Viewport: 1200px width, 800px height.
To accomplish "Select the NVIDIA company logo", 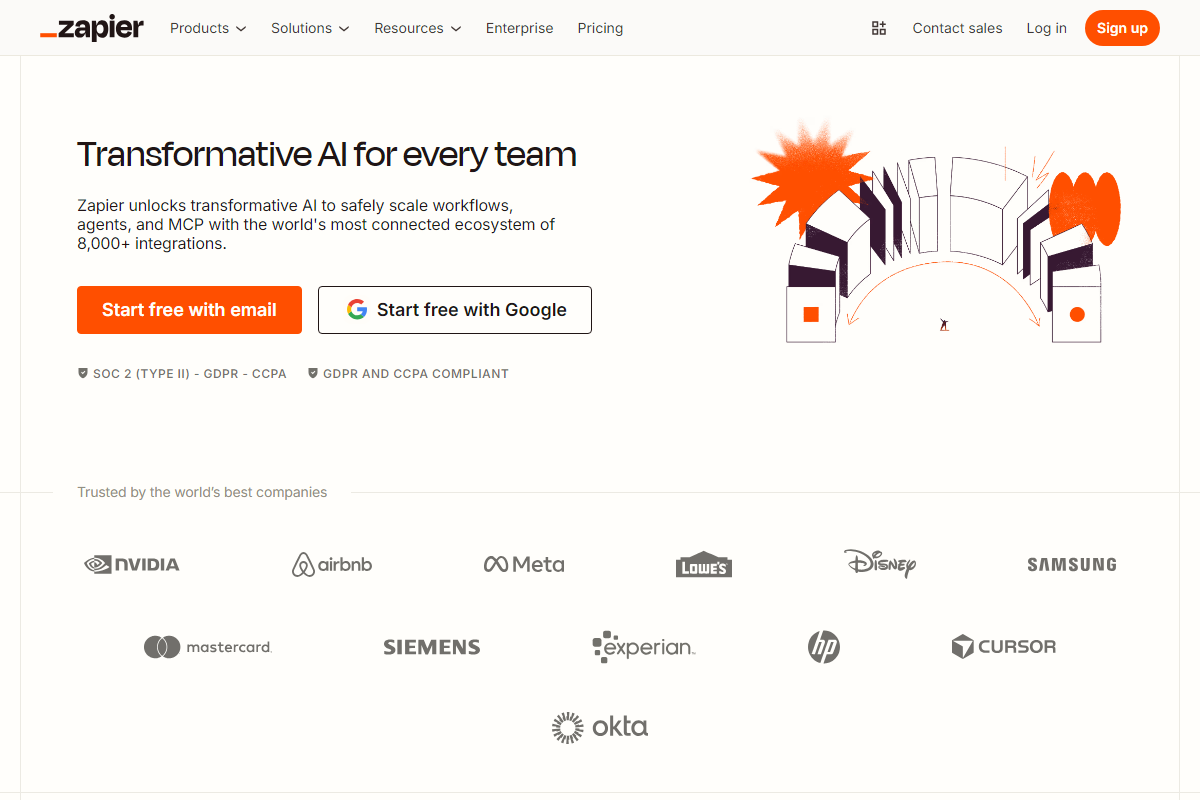I will click(x=131, y=564).
